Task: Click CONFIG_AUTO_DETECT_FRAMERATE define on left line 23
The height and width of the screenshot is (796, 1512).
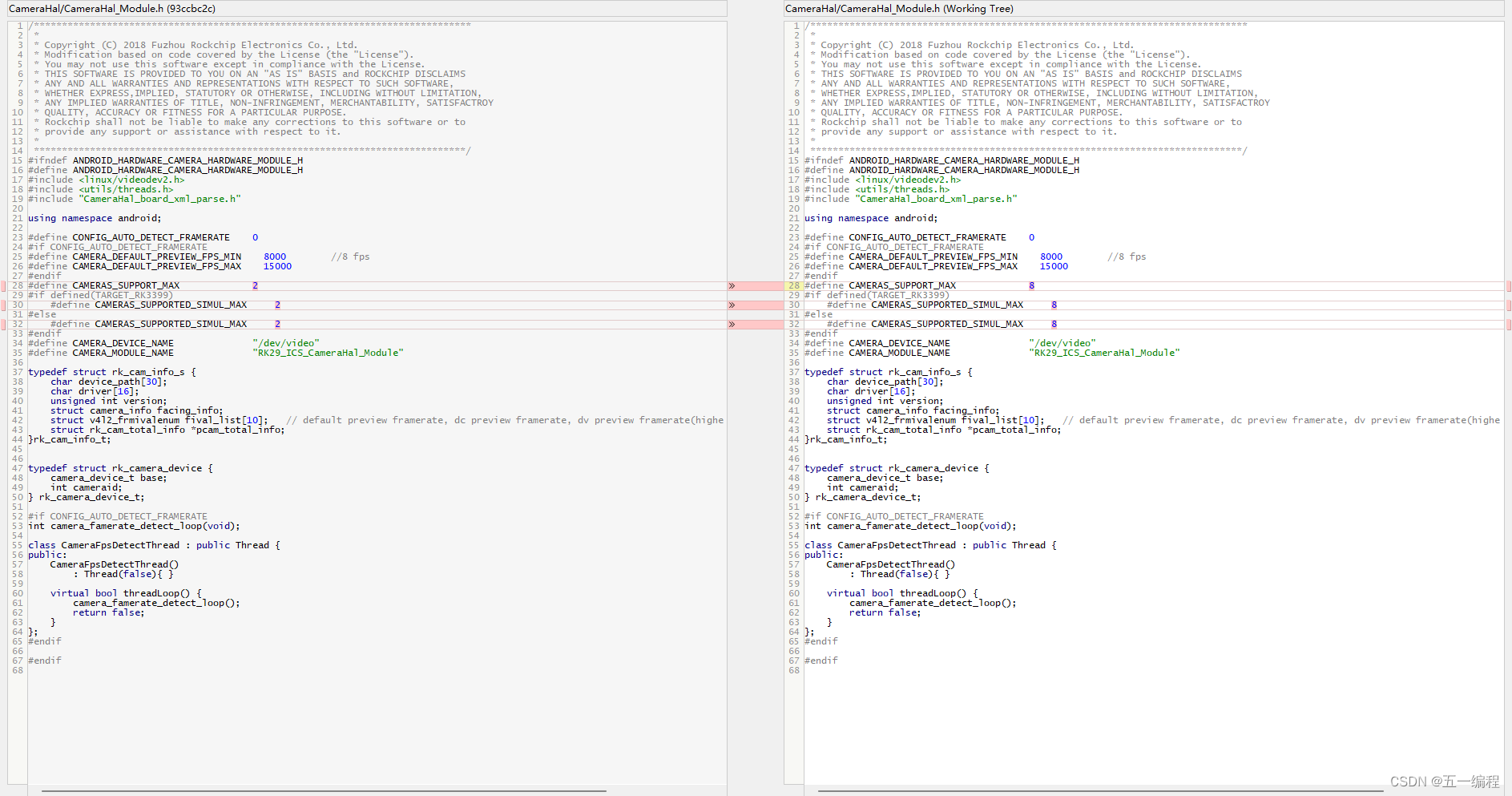Action: point(143,238)
